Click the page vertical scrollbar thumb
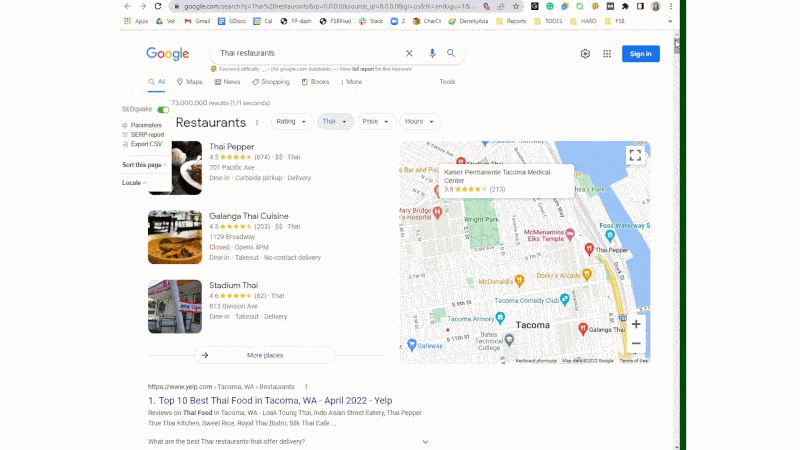The width and height of the screenshot is (800, 450). (x=677, y=46)
